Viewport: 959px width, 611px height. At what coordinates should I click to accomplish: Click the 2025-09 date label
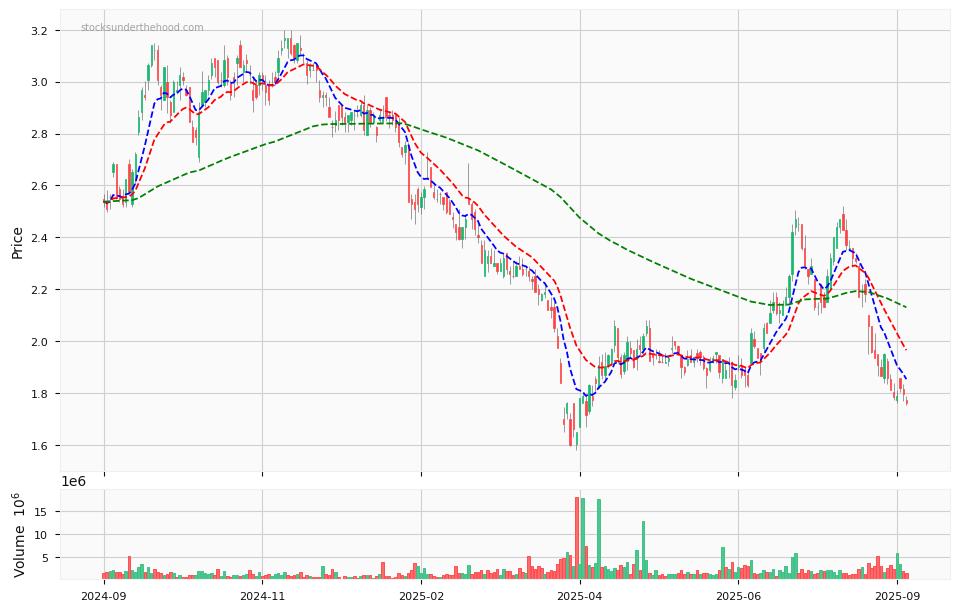(x=897, y=596)
